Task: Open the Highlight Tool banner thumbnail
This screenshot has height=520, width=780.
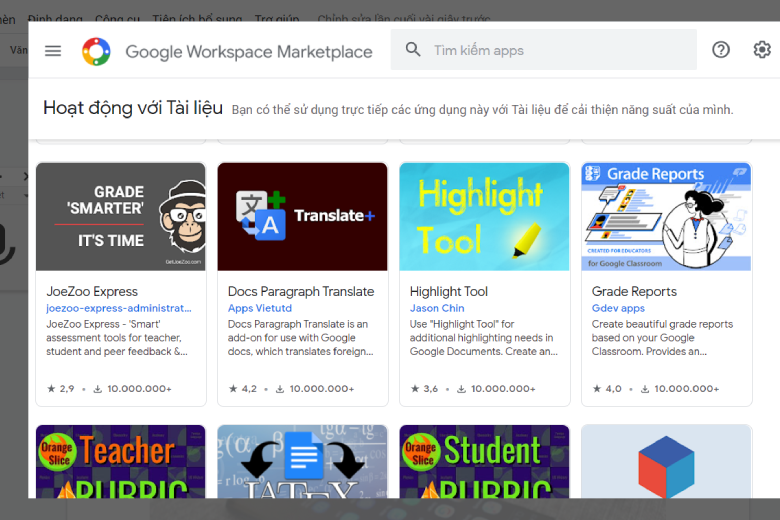Action: click(485, 217)
